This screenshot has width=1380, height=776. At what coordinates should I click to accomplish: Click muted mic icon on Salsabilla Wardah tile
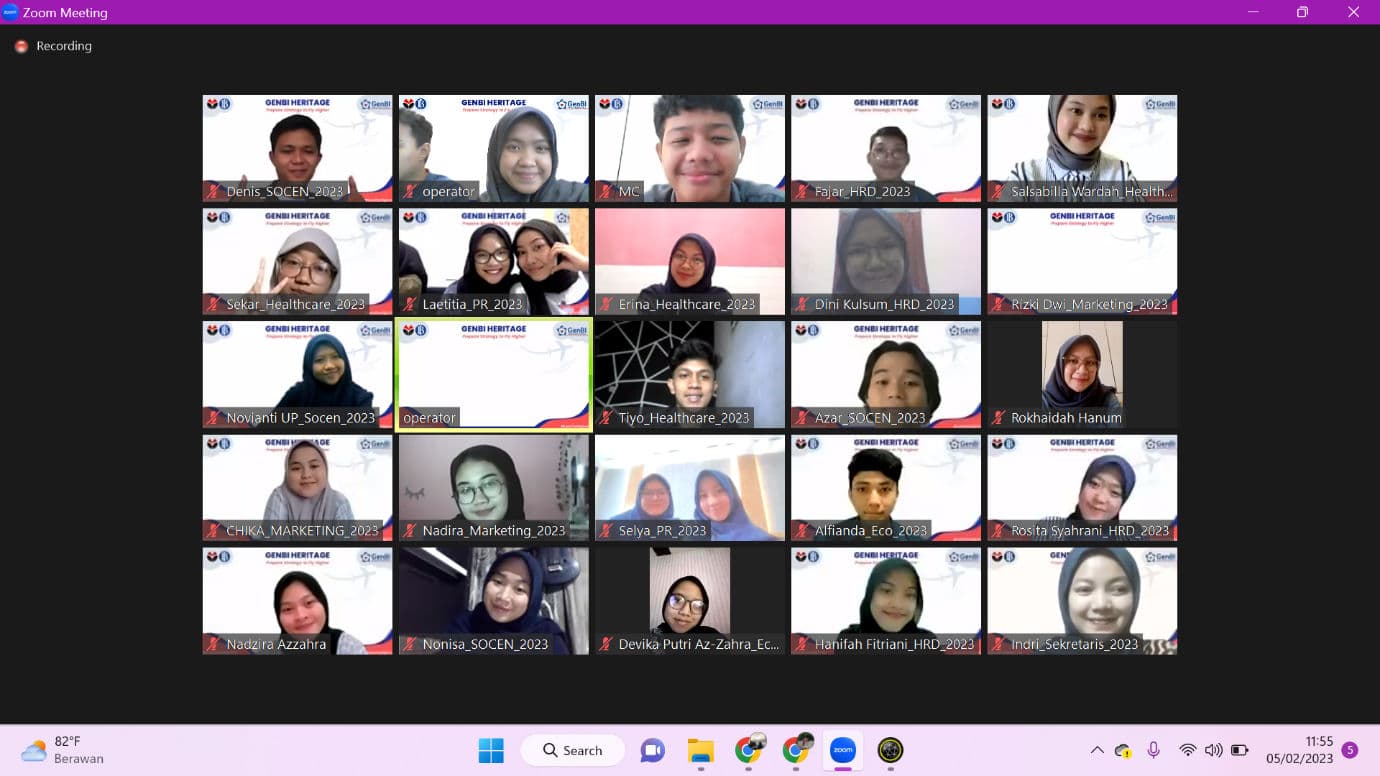point(997,191)
